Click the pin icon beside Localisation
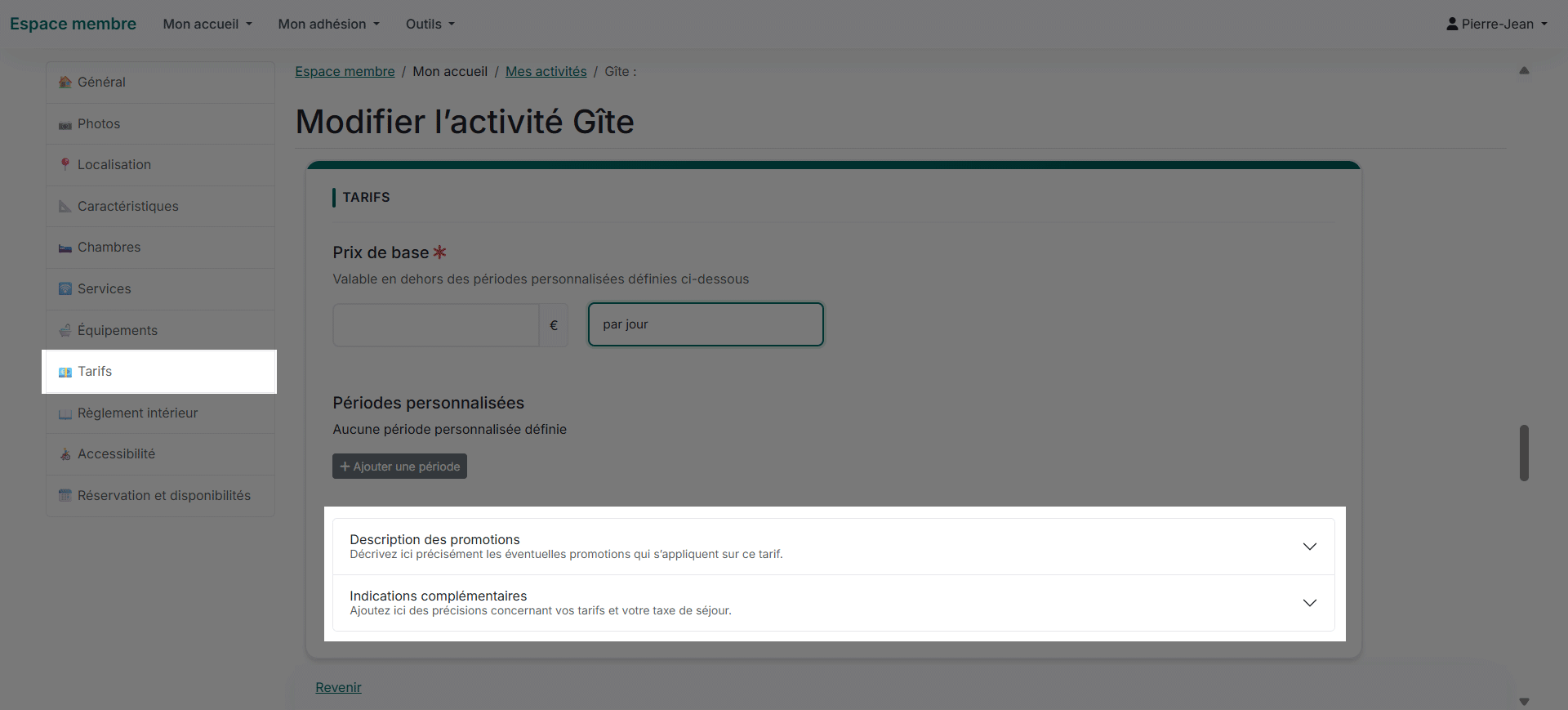The height and width of the screenshot is (710, 1568). click(x=65, y=165)
